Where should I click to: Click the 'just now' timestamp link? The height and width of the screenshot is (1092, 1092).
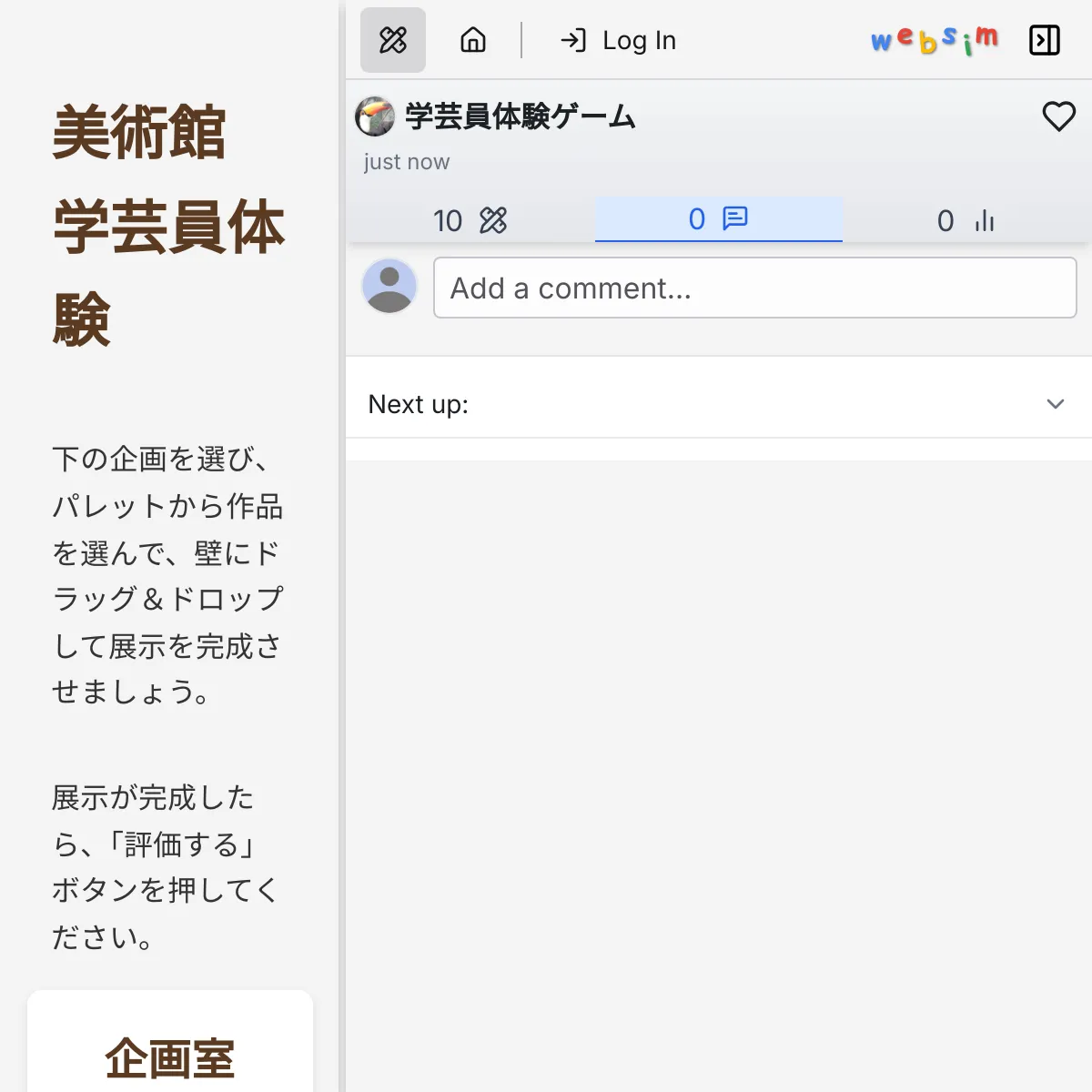(x=406, y=161)
